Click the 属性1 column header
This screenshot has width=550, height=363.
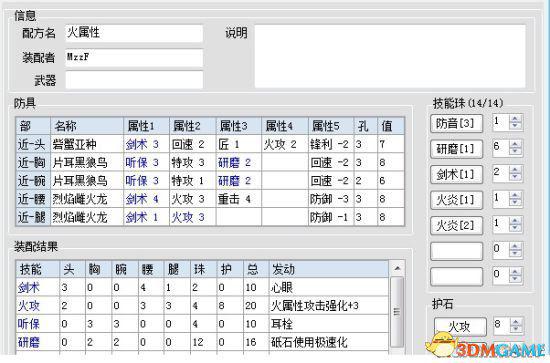[x=146, y=126]
